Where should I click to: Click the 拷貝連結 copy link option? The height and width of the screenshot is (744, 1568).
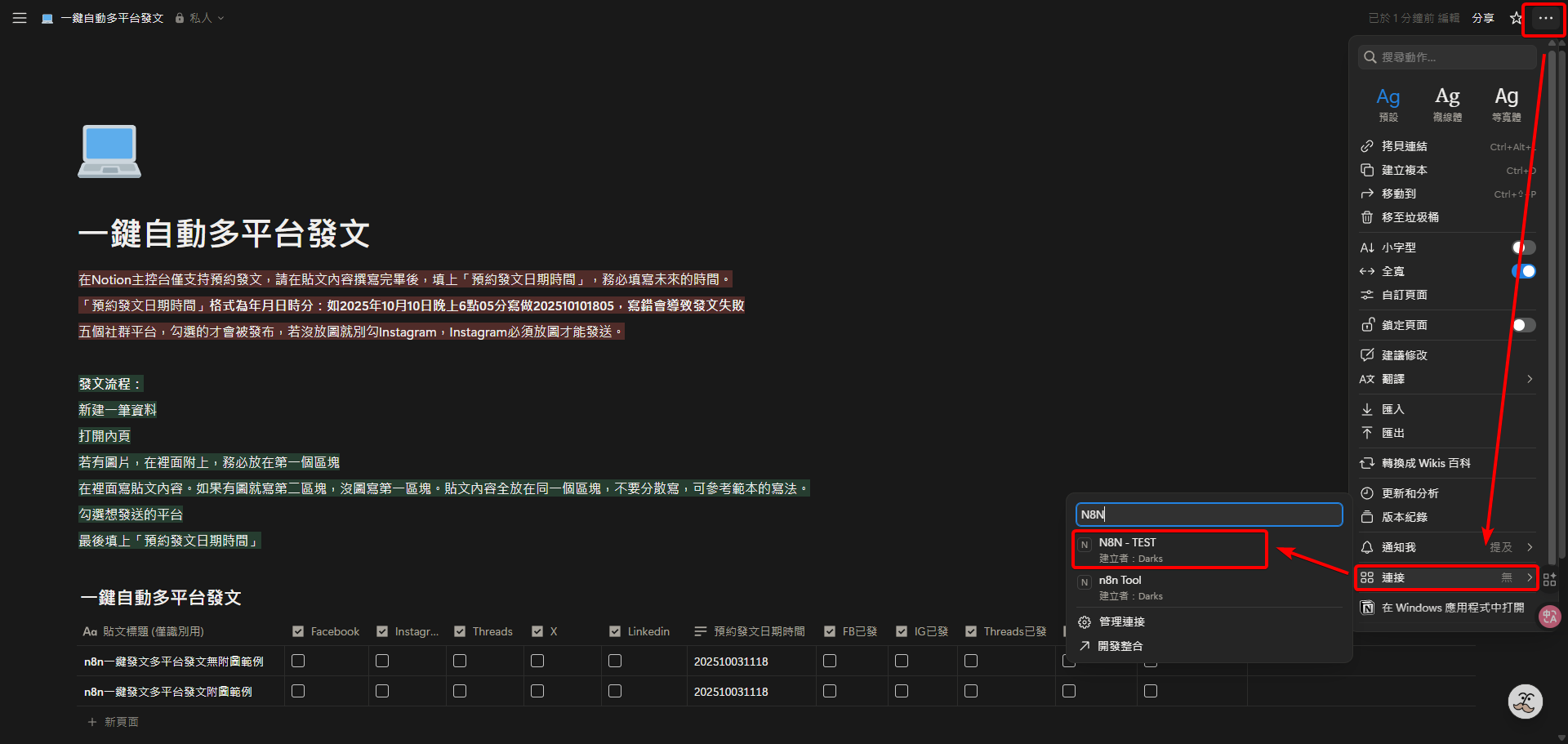pos(1404,146)
